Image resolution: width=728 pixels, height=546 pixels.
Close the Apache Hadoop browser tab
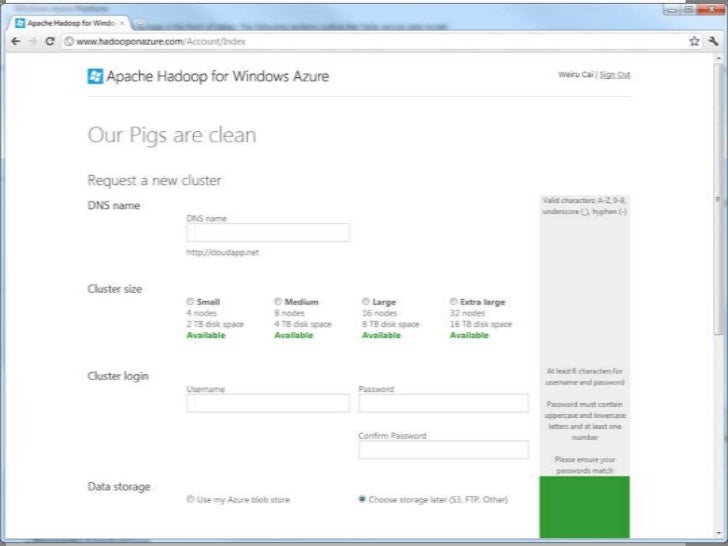coord(122,23)
